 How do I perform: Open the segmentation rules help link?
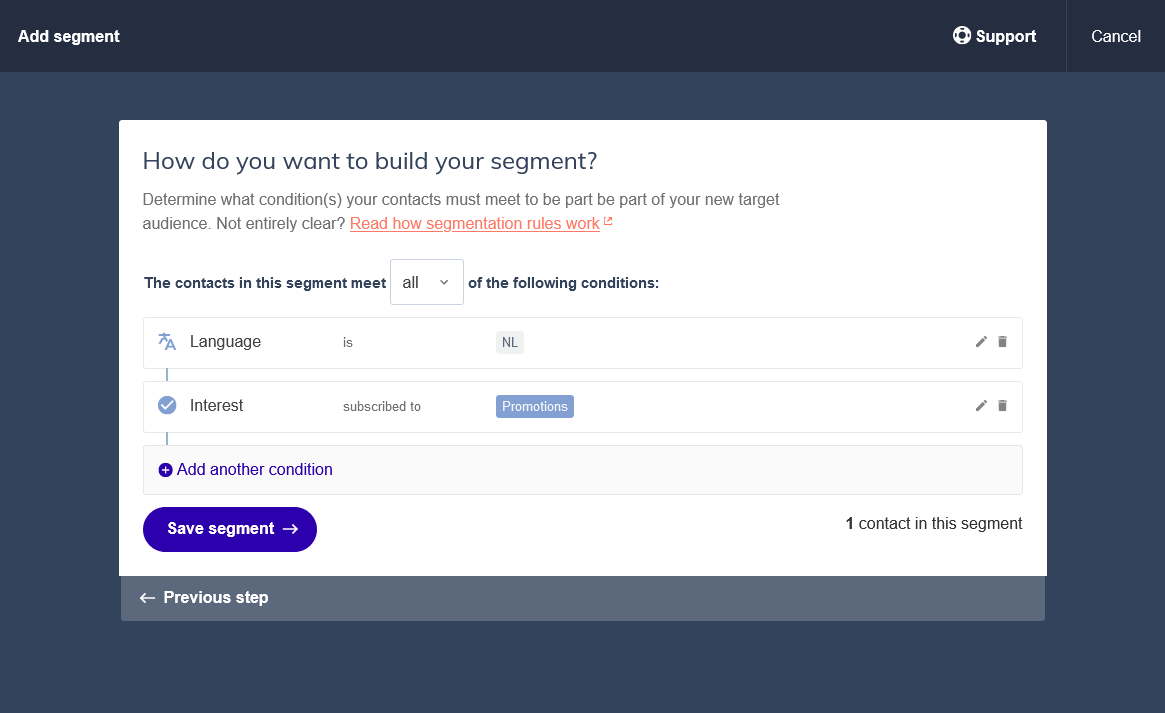coord(474,224)
